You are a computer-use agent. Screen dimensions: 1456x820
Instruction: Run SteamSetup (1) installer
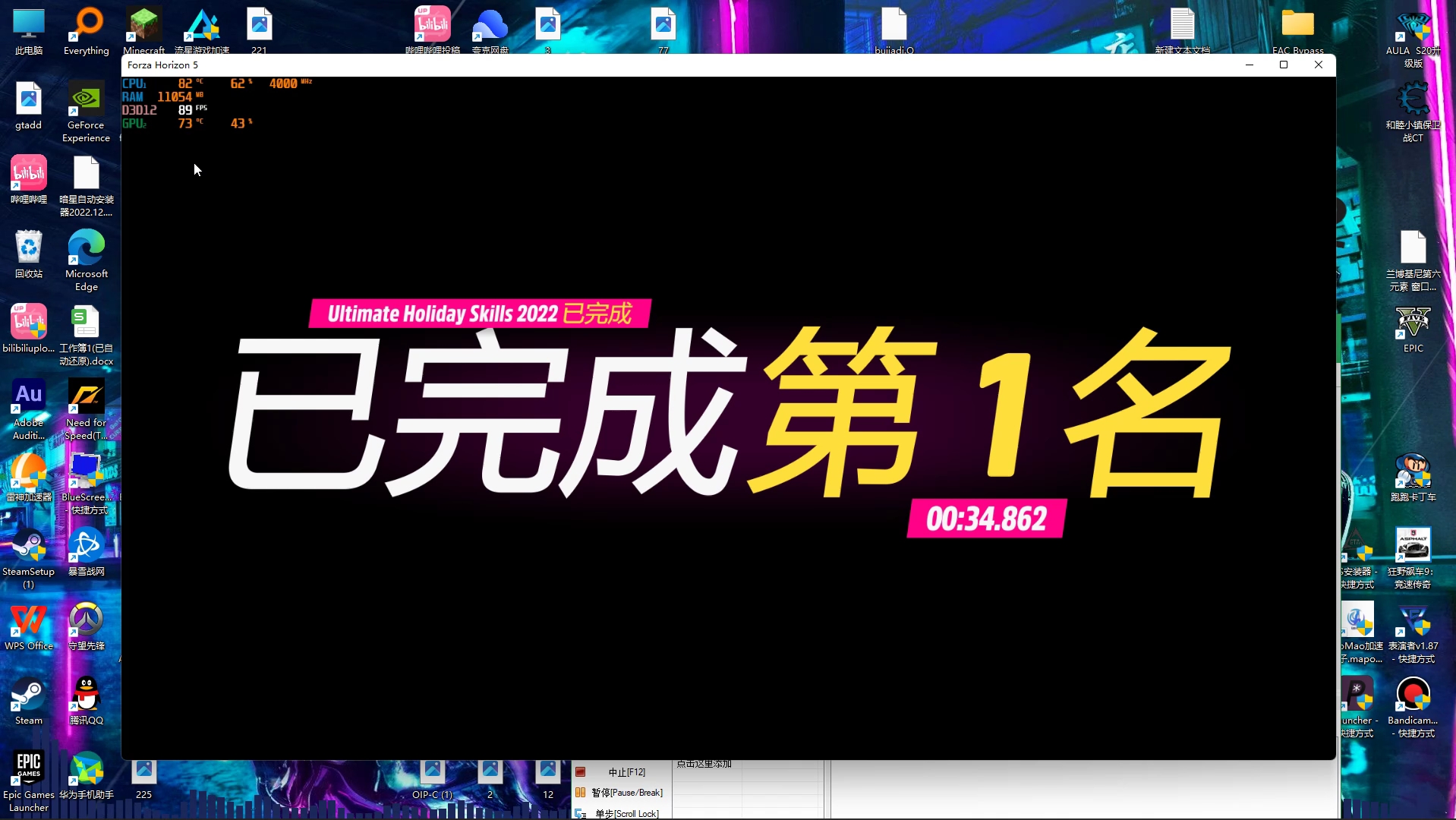pos(29,558)
